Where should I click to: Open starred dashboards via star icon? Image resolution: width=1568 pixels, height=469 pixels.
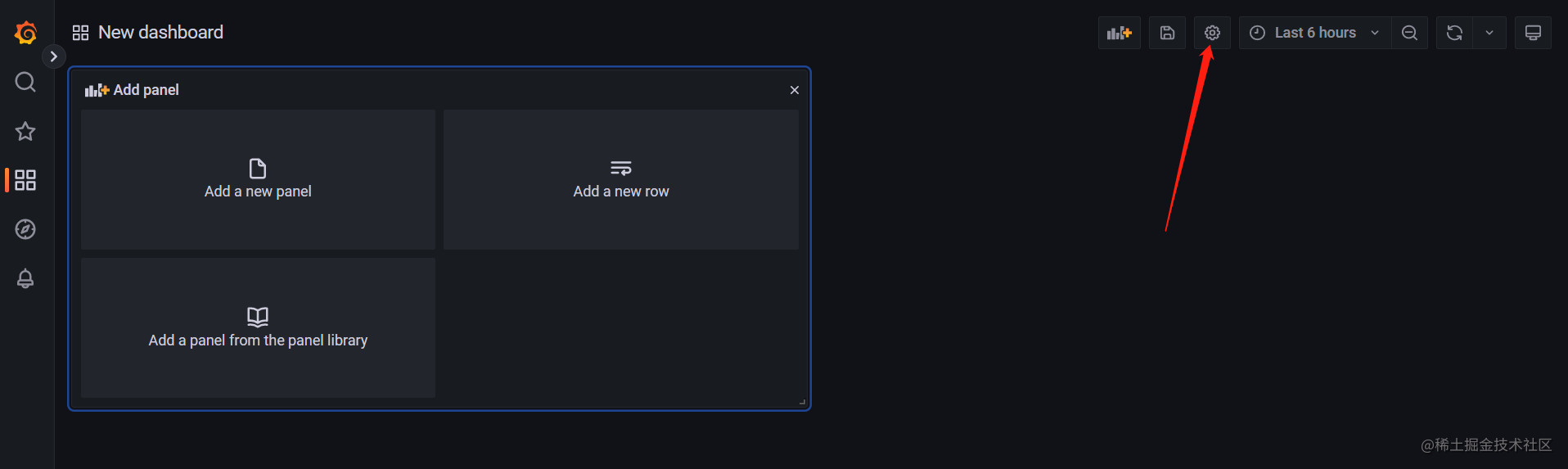[25, 131]
